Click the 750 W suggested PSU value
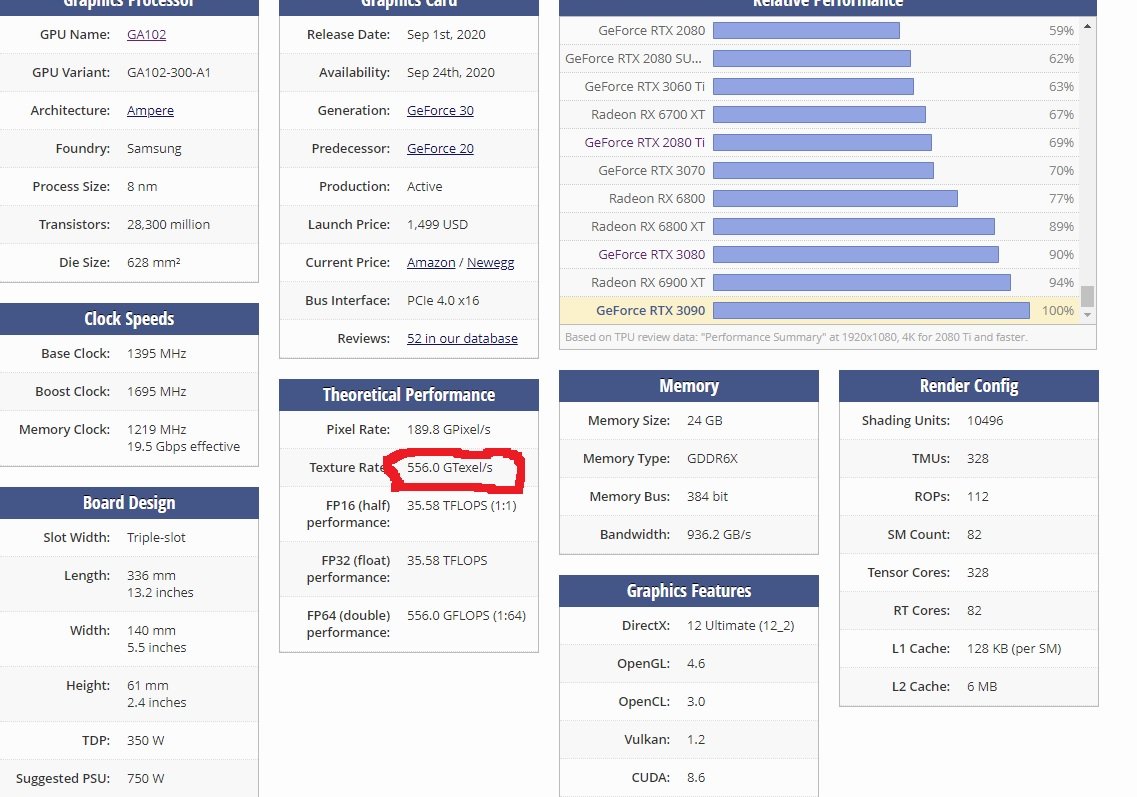Screen dimensions: 1137x797 [x=146, y=778]
